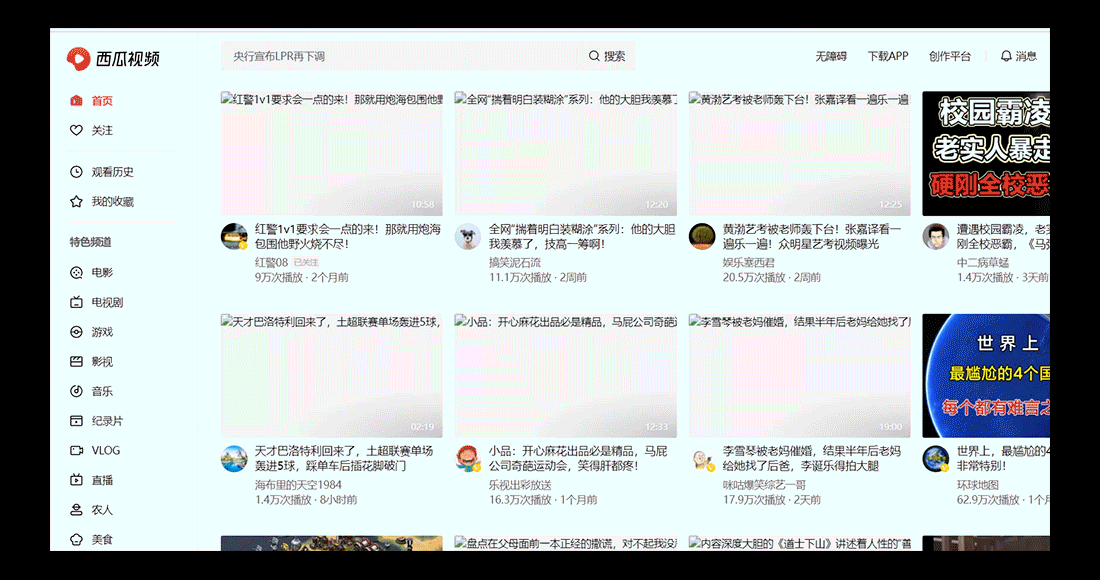Click the 关注 heart icon
This screenshot has height=580, width=1100.
point(76,130)
